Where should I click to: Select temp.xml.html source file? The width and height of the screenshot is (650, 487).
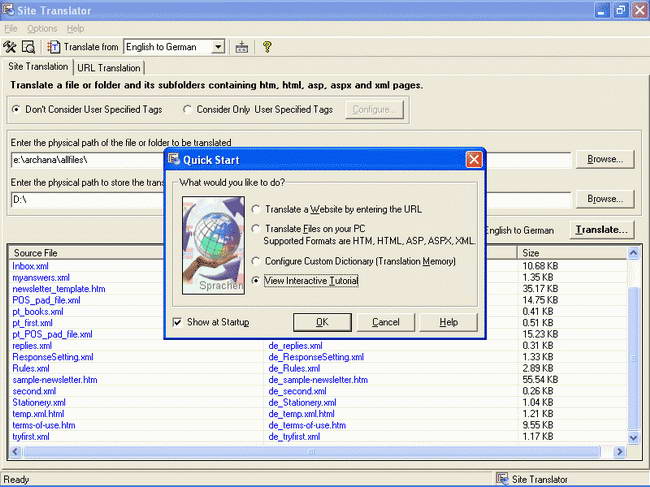tap(38, 414)
